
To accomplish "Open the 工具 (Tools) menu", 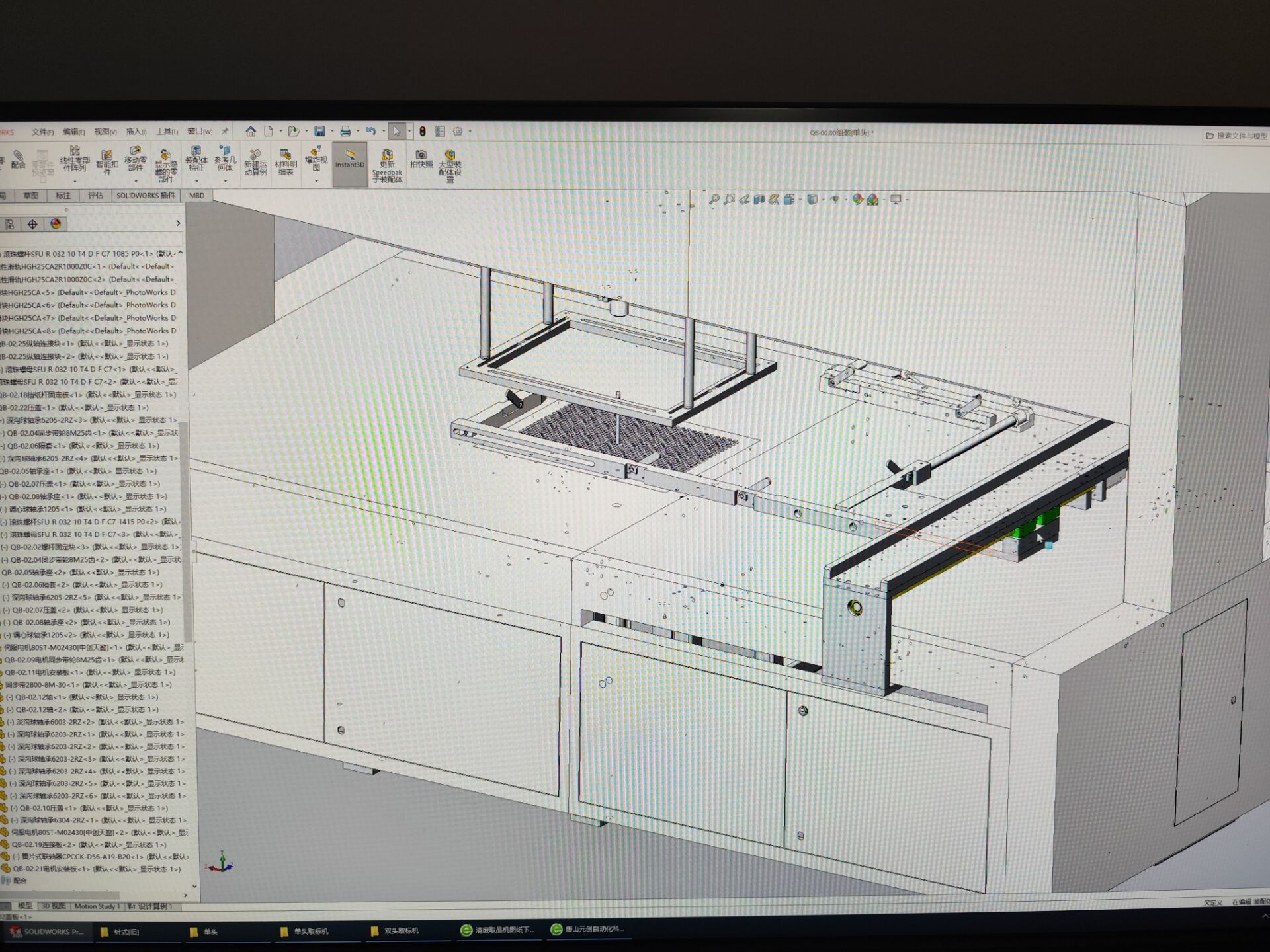I will point(167,132).
